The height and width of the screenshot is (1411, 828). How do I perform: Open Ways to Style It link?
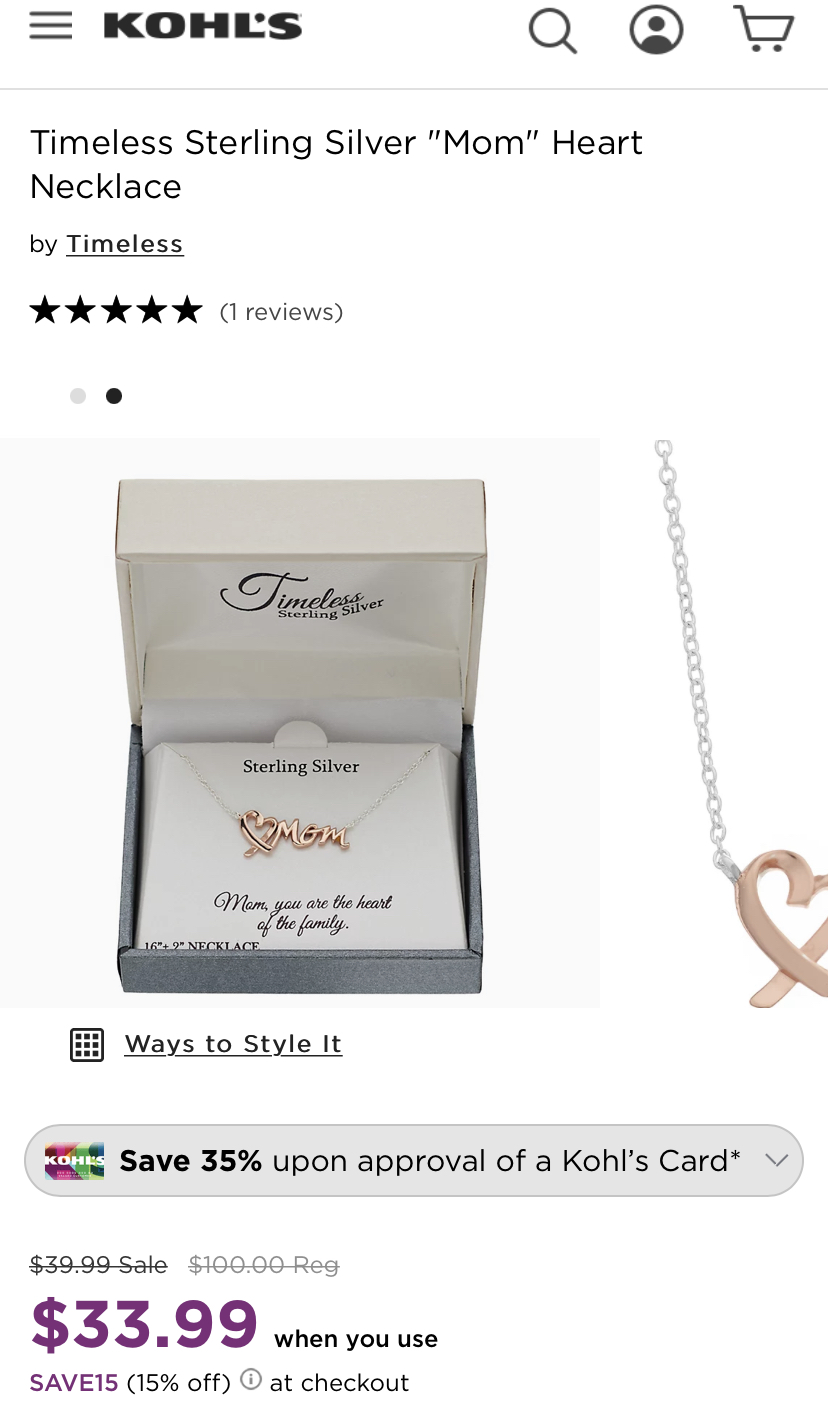pyautogui.click(x=233, y=1044)
